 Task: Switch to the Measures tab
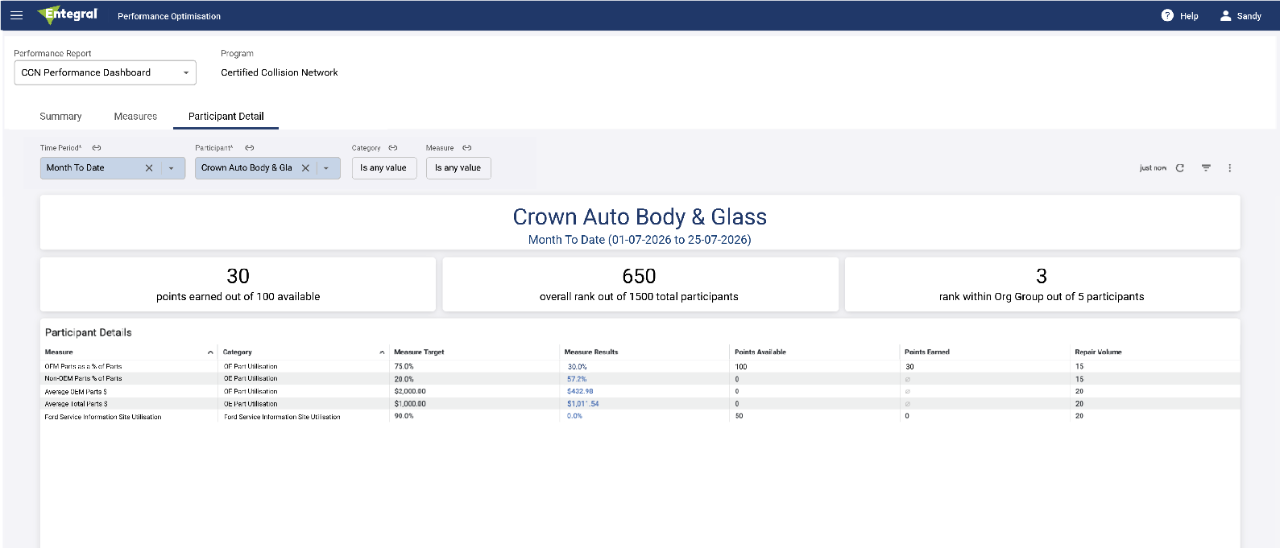point(135,116)
